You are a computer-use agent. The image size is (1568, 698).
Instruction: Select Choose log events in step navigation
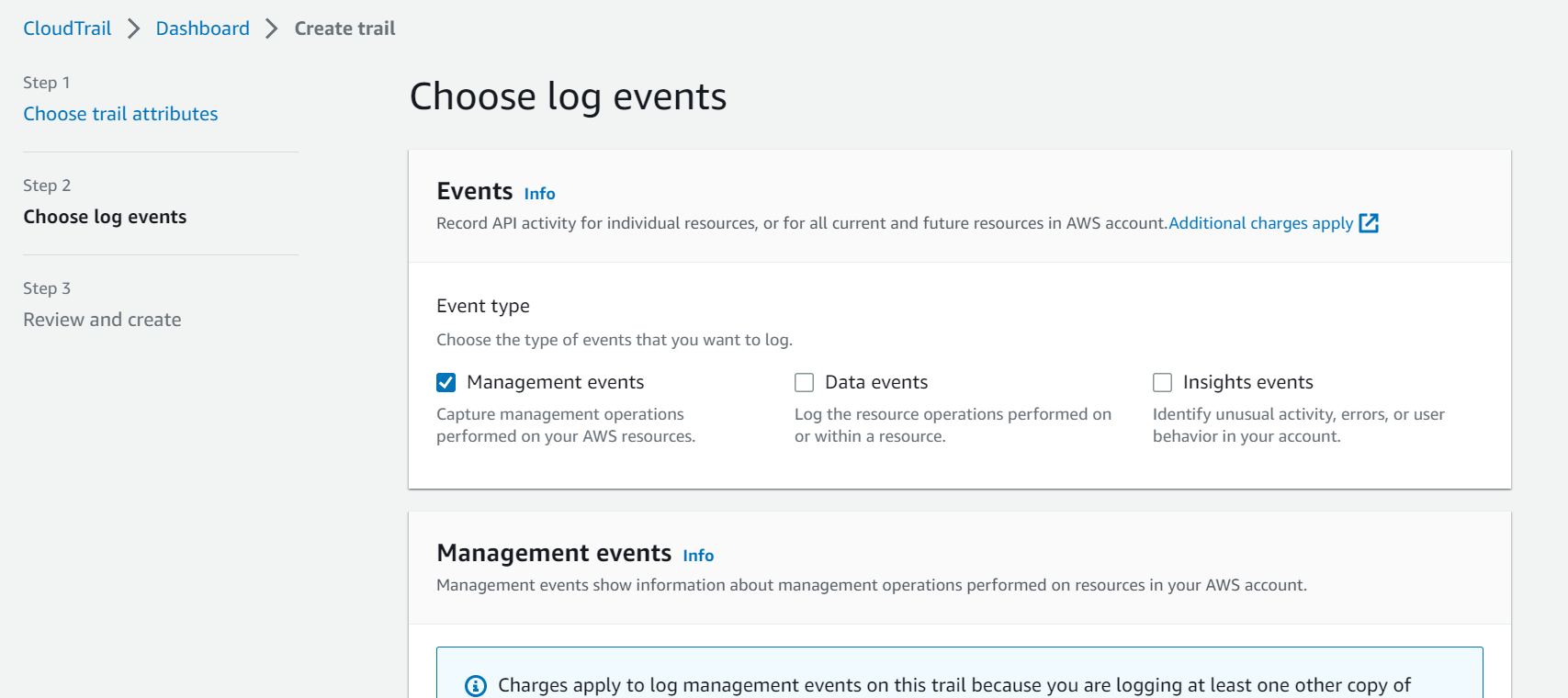(x=105, y=217)
